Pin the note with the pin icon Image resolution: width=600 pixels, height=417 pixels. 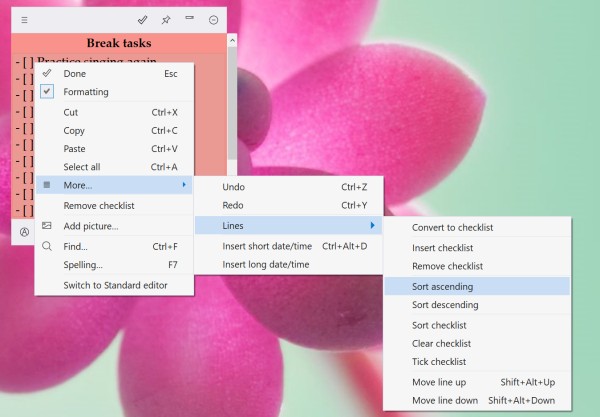(x=166, y=20)
